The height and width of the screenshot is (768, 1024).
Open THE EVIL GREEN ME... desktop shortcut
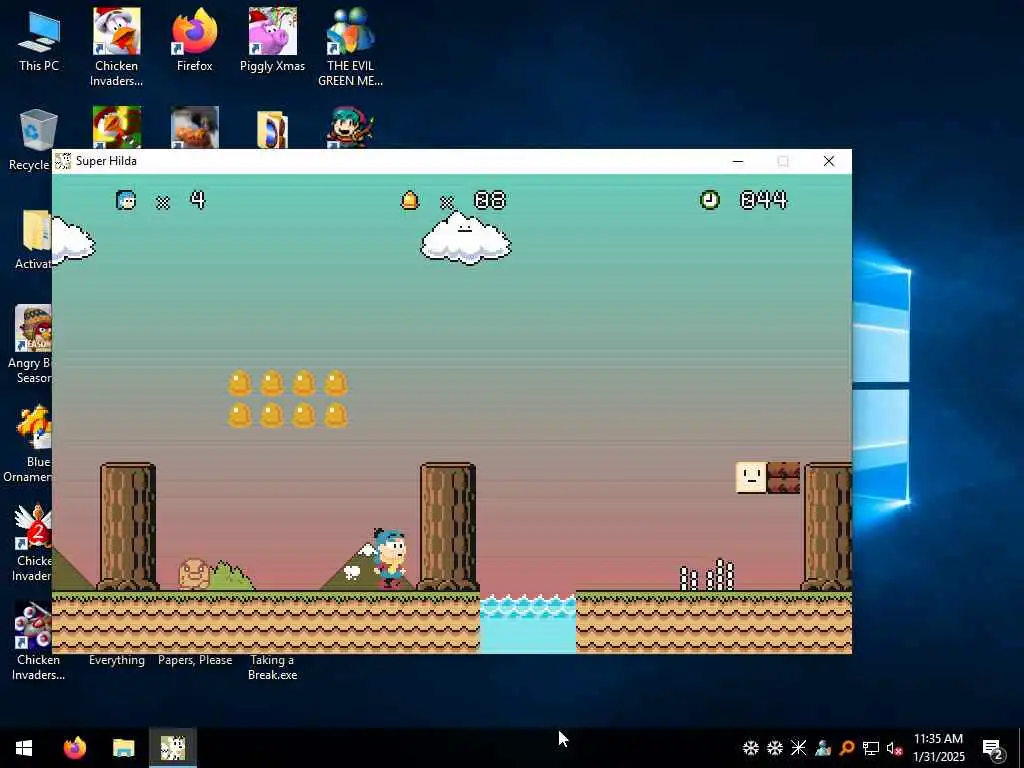point(350,47)
